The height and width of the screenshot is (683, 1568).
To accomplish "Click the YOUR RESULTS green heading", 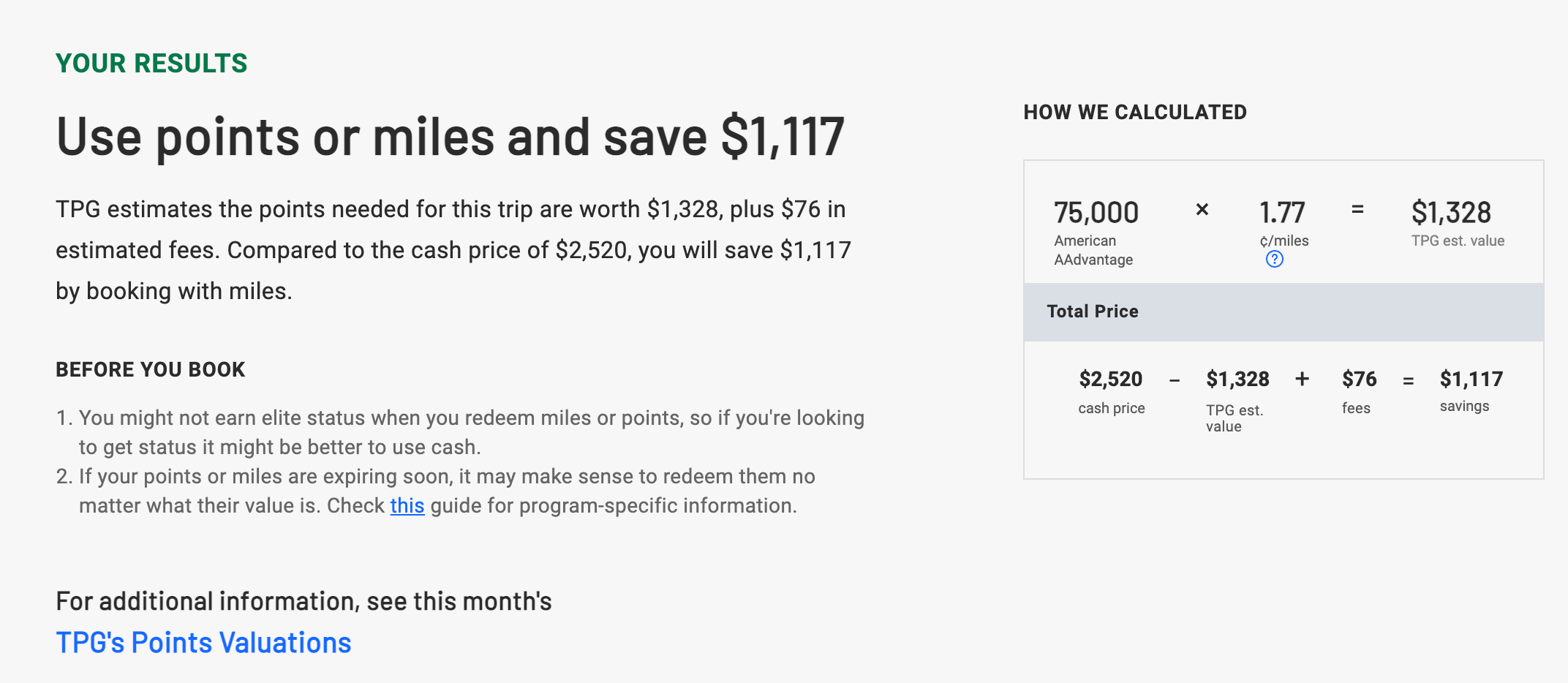I will click(151, 64).
